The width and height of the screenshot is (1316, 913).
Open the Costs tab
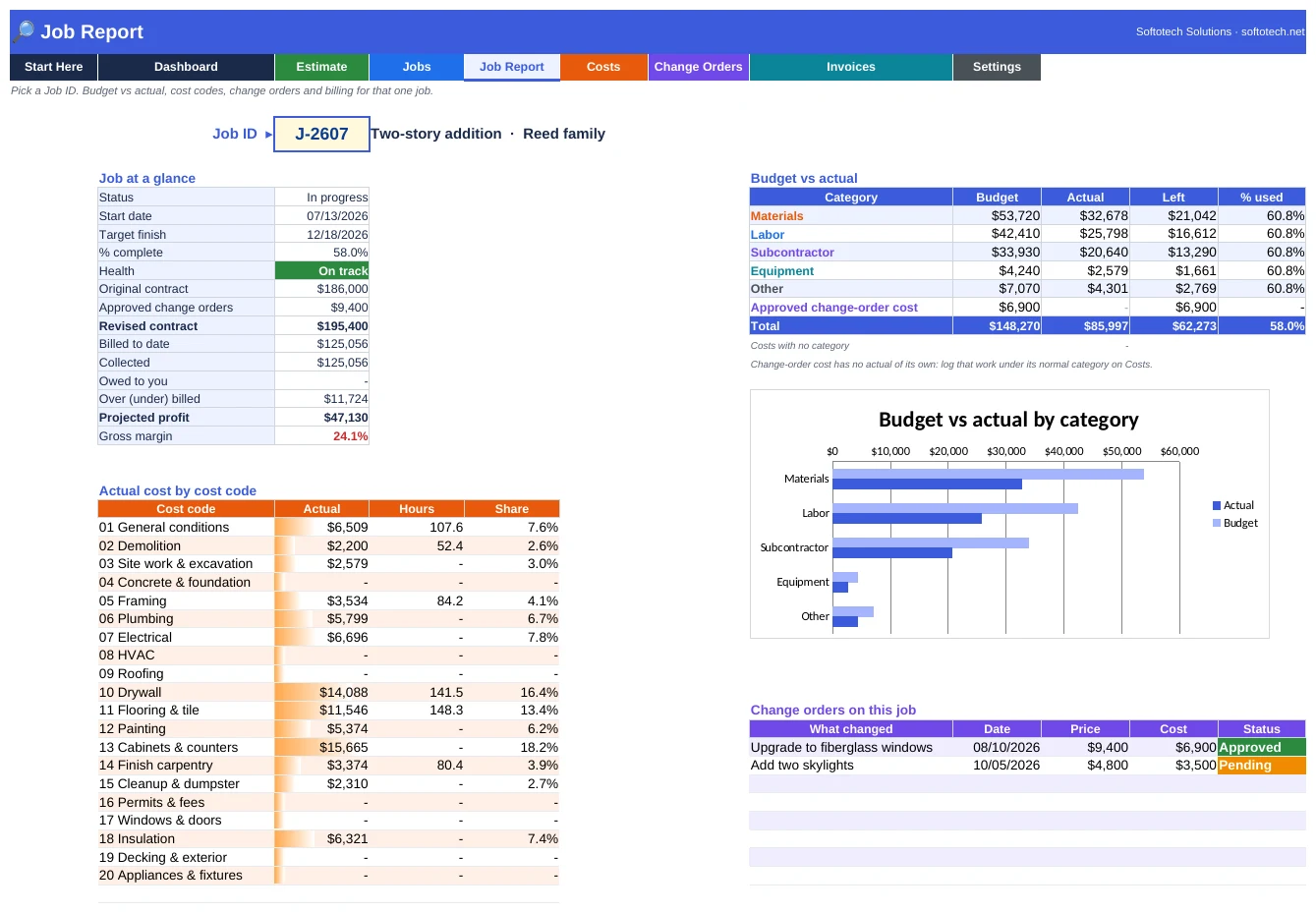(603, 67)
